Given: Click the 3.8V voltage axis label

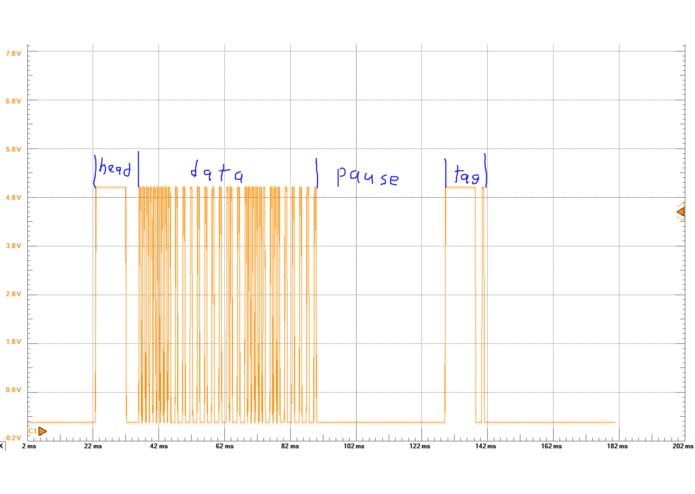Looking at the screenshot, I should (x=13, y=245).
